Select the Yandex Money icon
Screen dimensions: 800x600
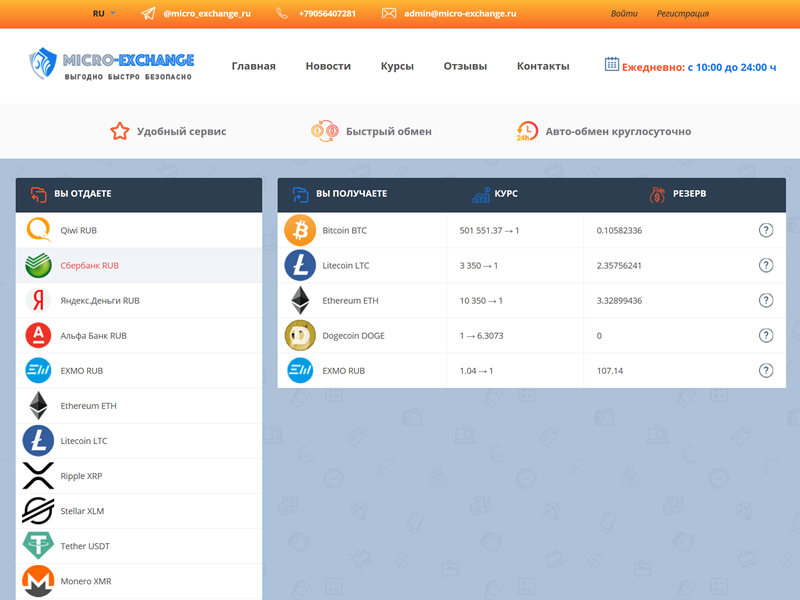click(38, 300)
